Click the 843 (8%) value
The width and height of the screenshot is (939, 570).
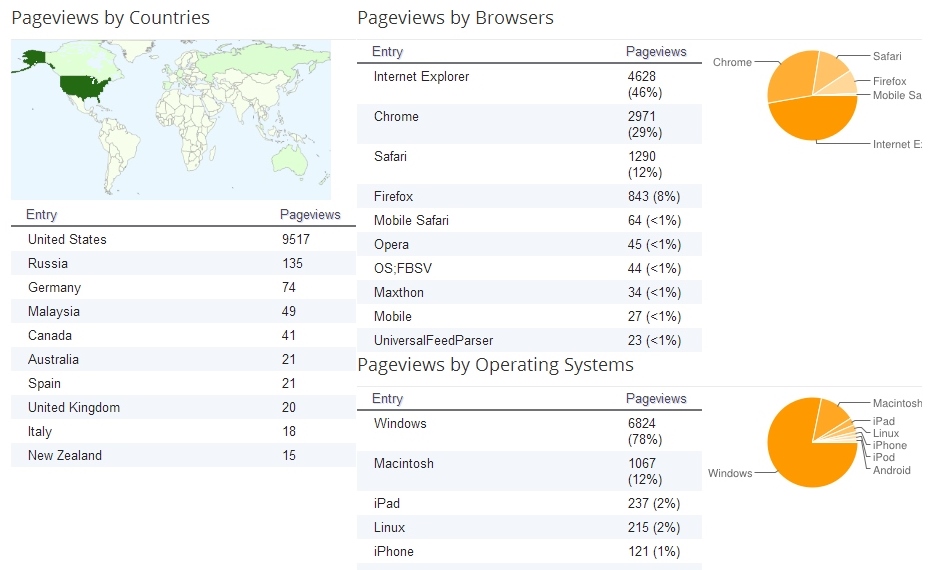click(654, 196)
